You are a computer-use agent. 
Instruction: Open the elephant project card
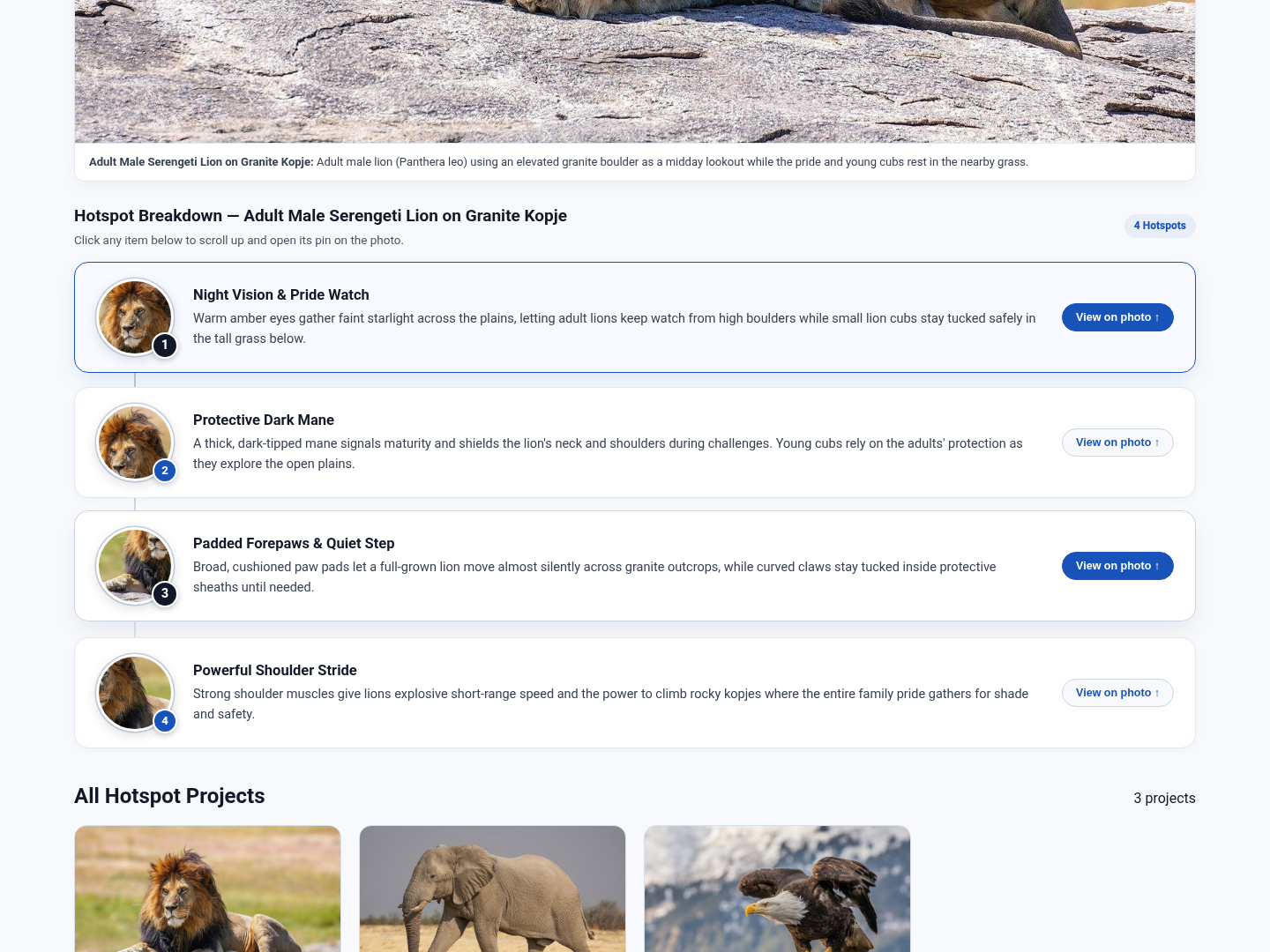point(492,889)
